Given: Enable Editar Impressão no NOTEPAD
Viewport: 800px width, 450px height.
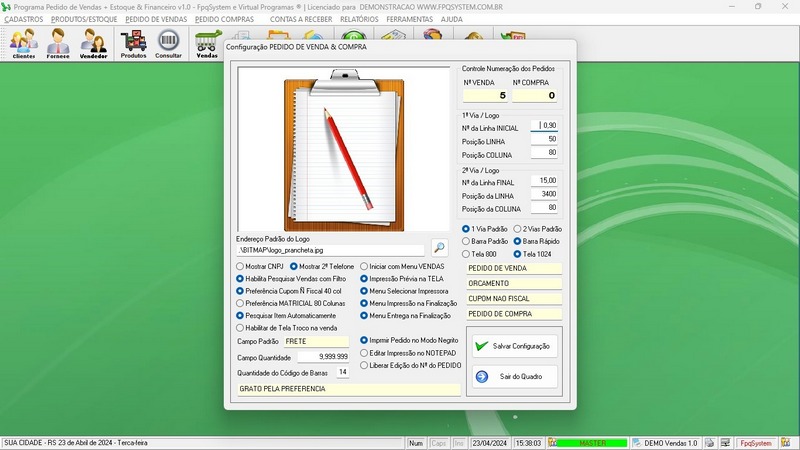Looking at the screenshot, I should pos(364,353).
